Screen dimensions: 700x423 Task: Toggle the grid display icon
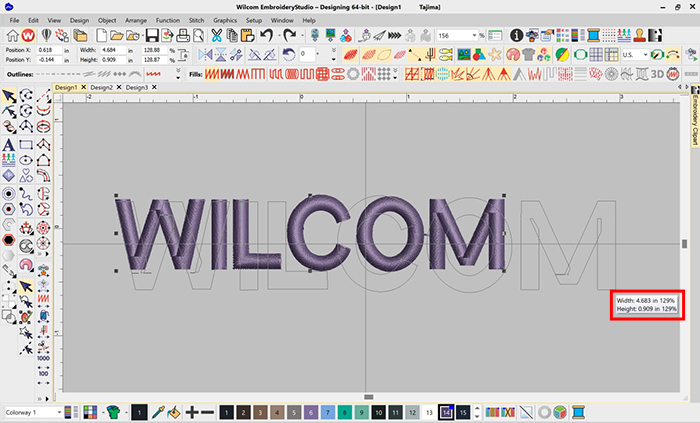coord(596,55)
